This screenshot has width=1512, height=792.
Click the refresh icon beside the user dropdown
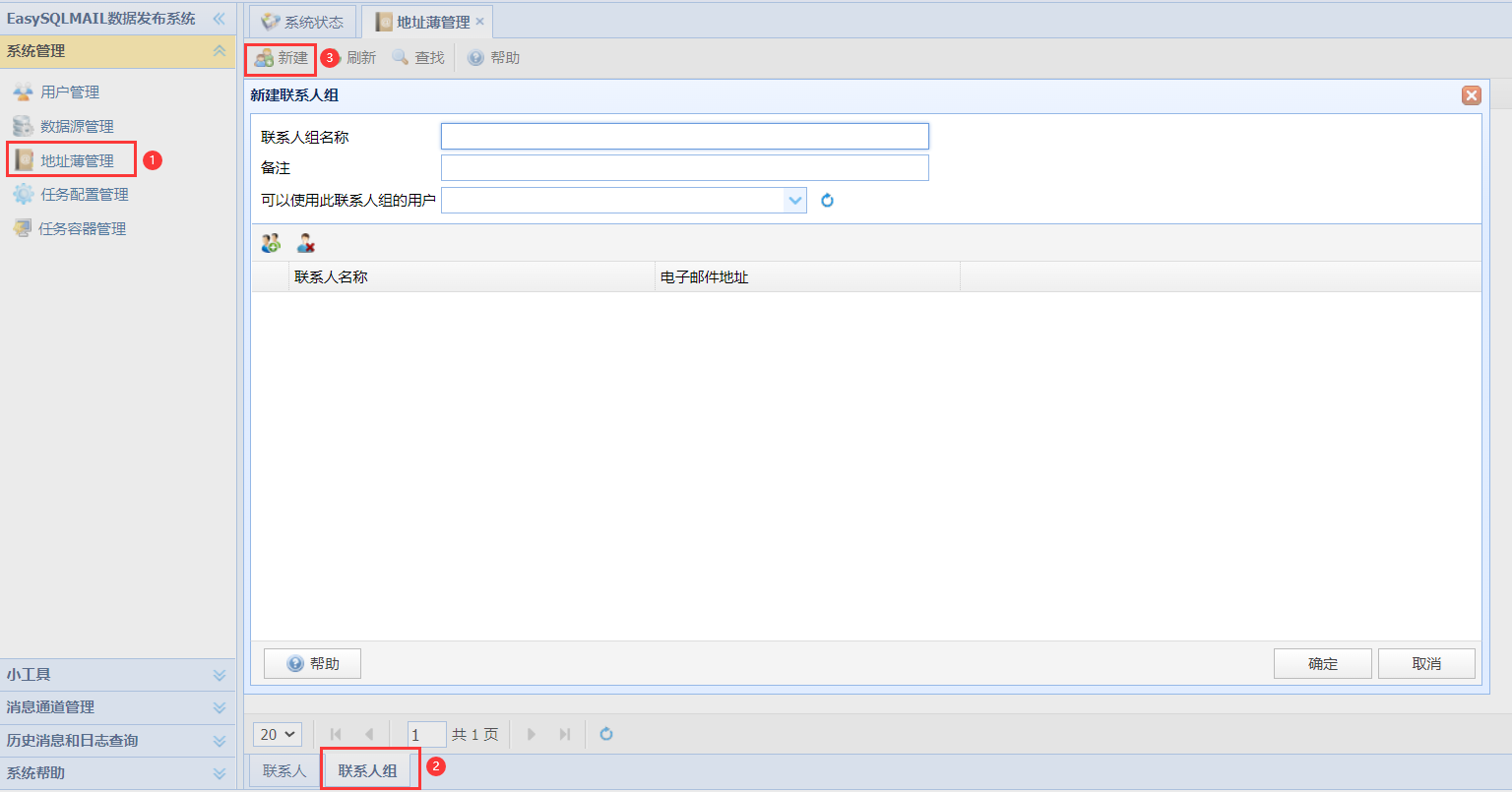click(828, 201)
